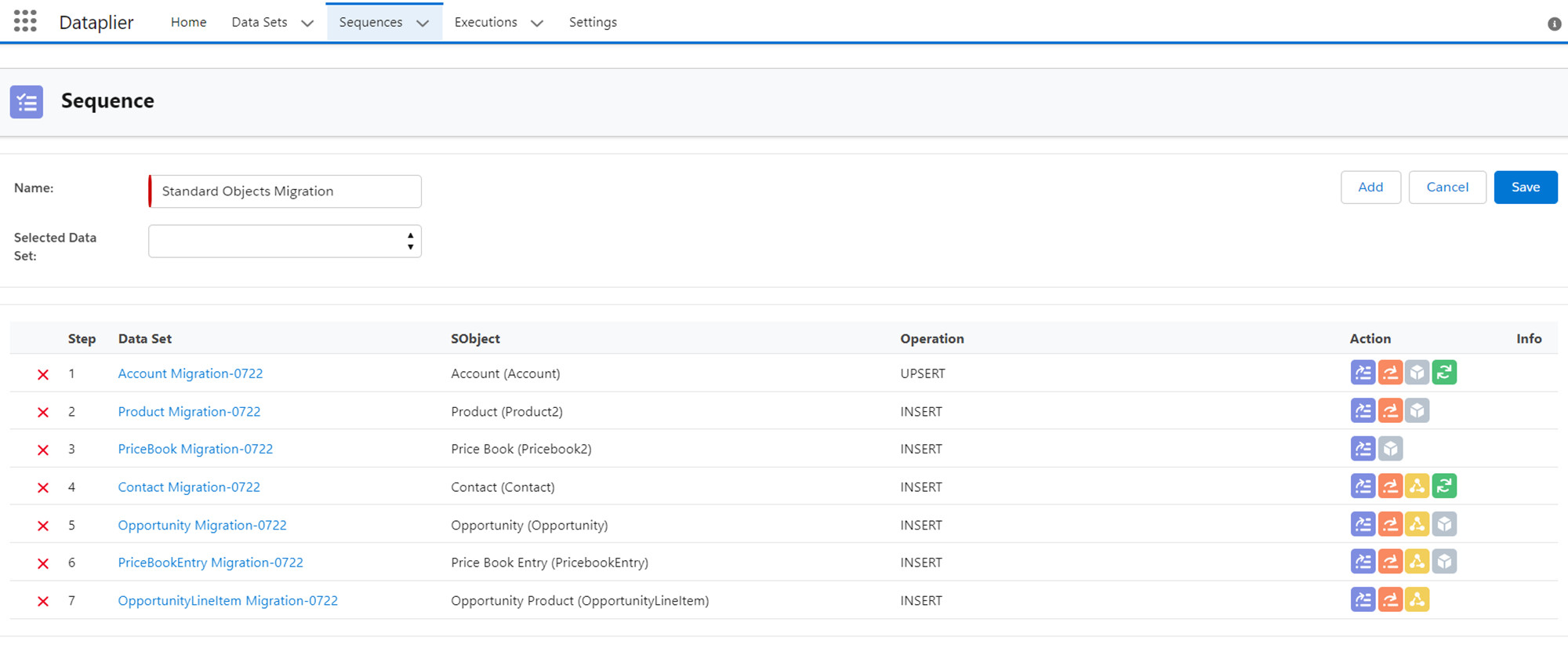This screenshot has width=1568, height=659.
Task: Focus the sequence Name input field
Action: [285, 191]
